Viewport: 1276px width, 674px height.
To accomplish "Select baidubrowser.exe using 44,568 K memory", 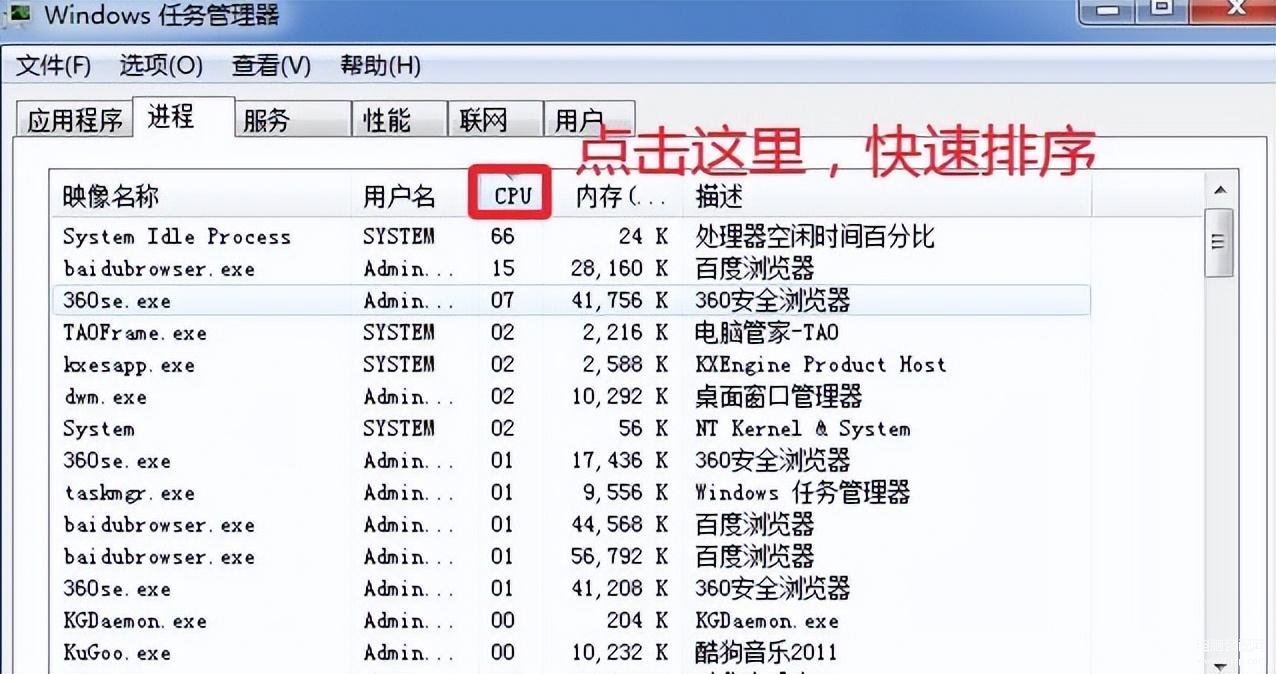I will point(571,525).
